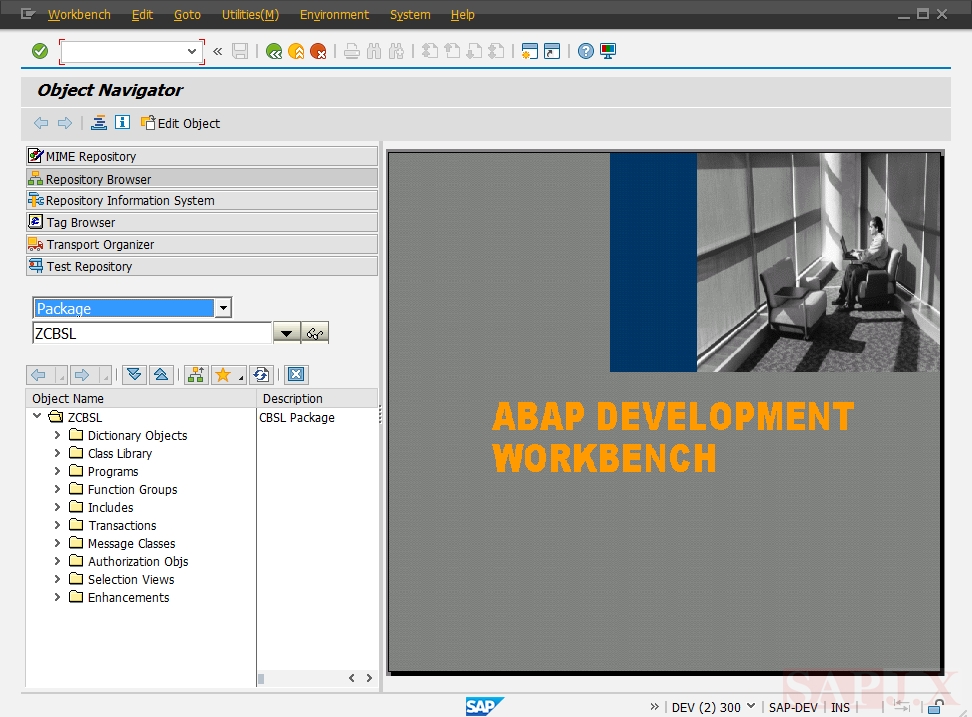Viewport: 972px width, 717px height.
Task: Open the Environment menu
Action: coord(334,14)
